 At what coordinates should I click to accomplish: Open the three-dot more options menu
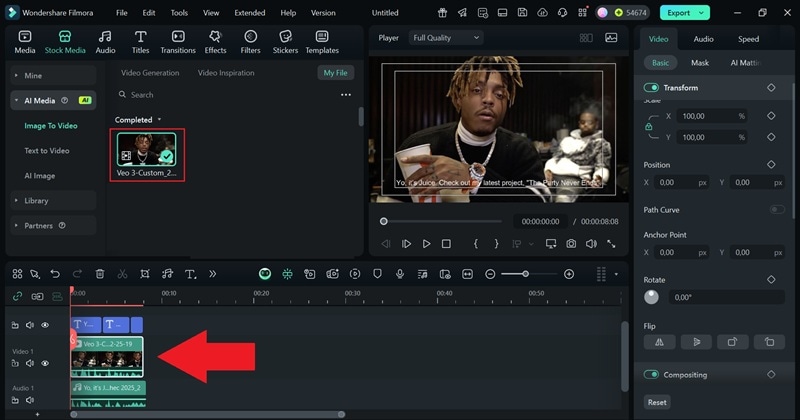point(346,95)
